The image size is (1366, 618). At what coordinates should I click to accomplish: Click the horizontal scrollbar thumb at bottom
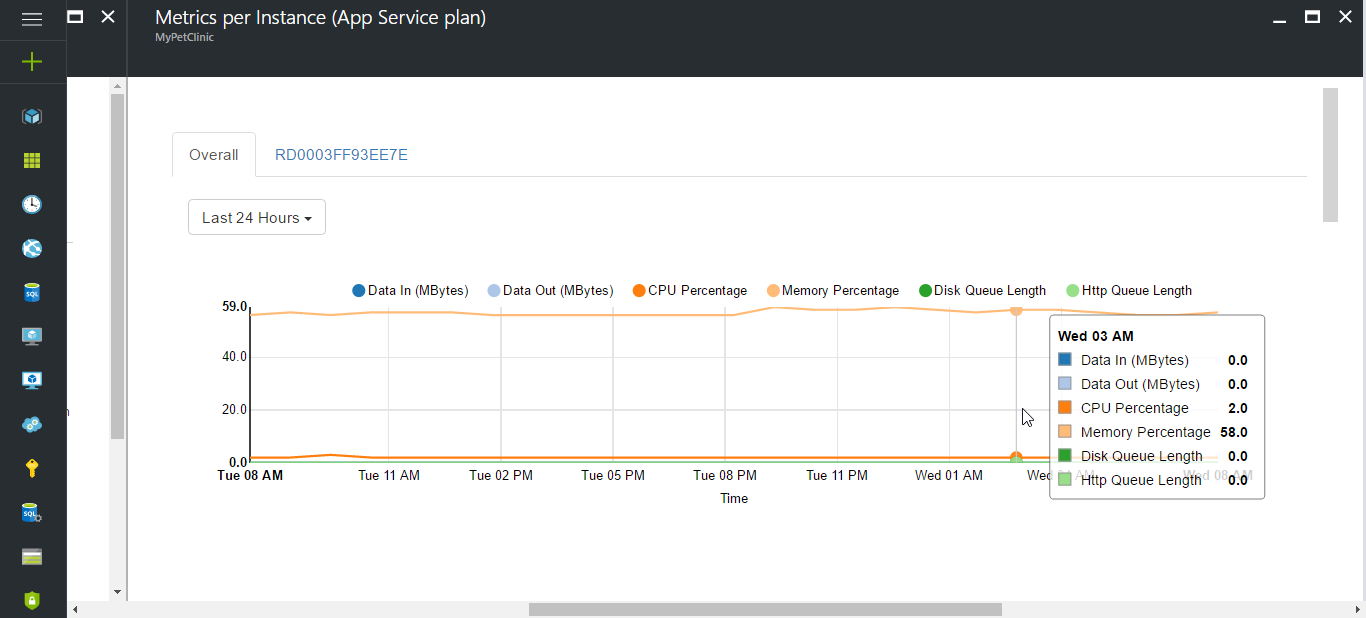(x=765, y=610)
